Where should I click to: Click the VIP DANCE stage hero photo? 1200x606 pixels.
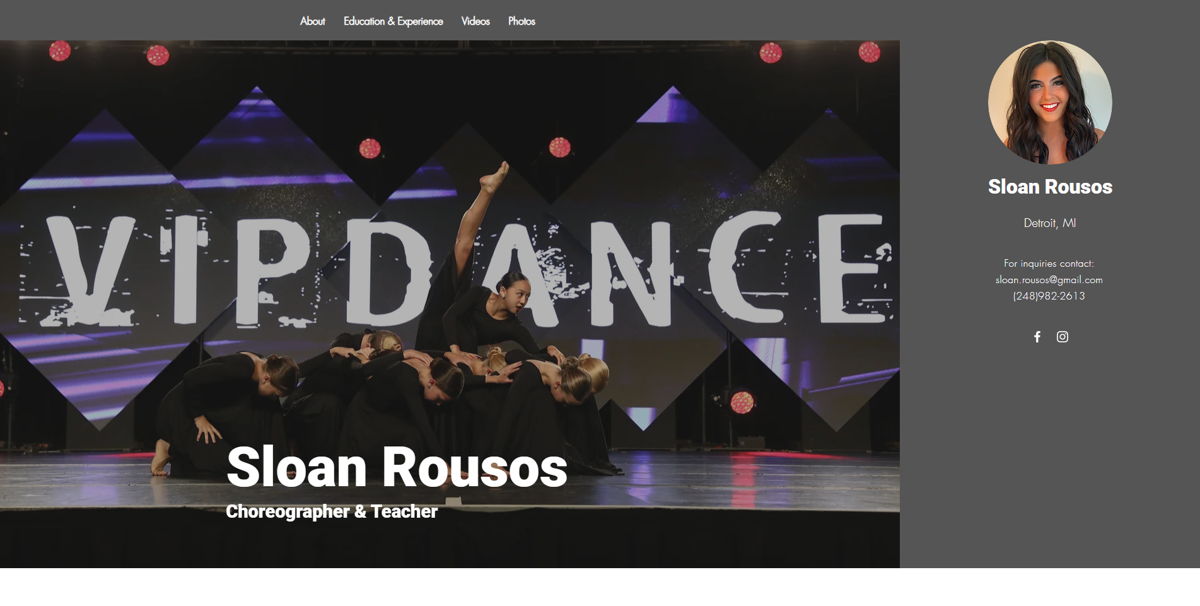(x=450, y=304)
